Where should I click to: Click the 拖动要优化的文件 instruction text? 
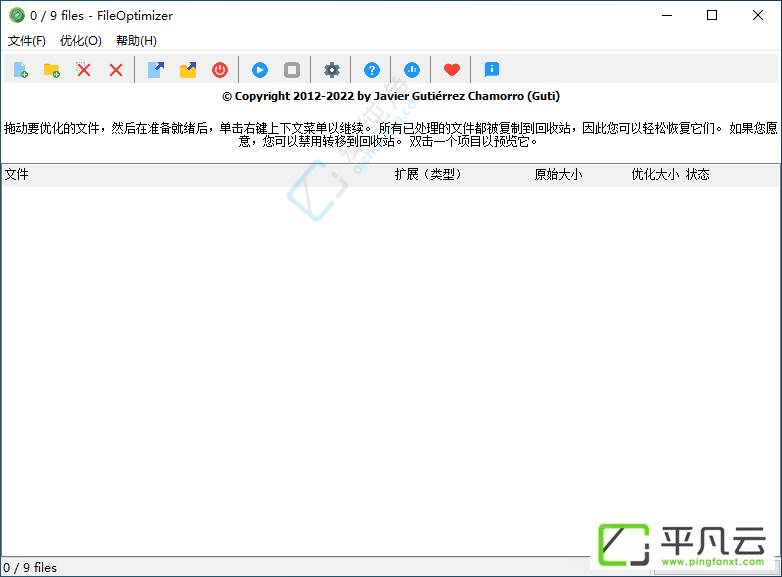(391, 135)
